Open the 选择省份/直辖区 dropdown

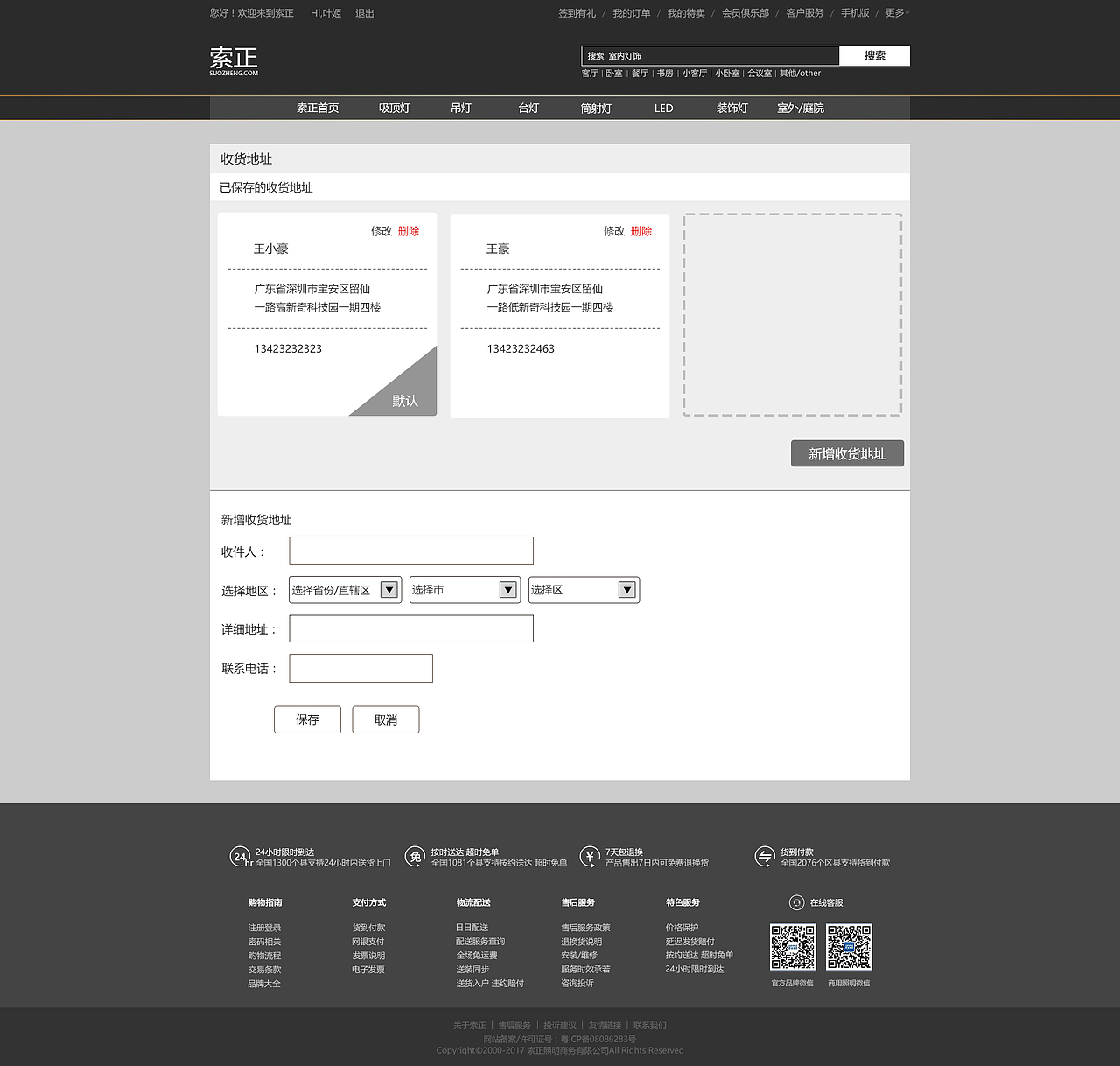coord(345,590)
